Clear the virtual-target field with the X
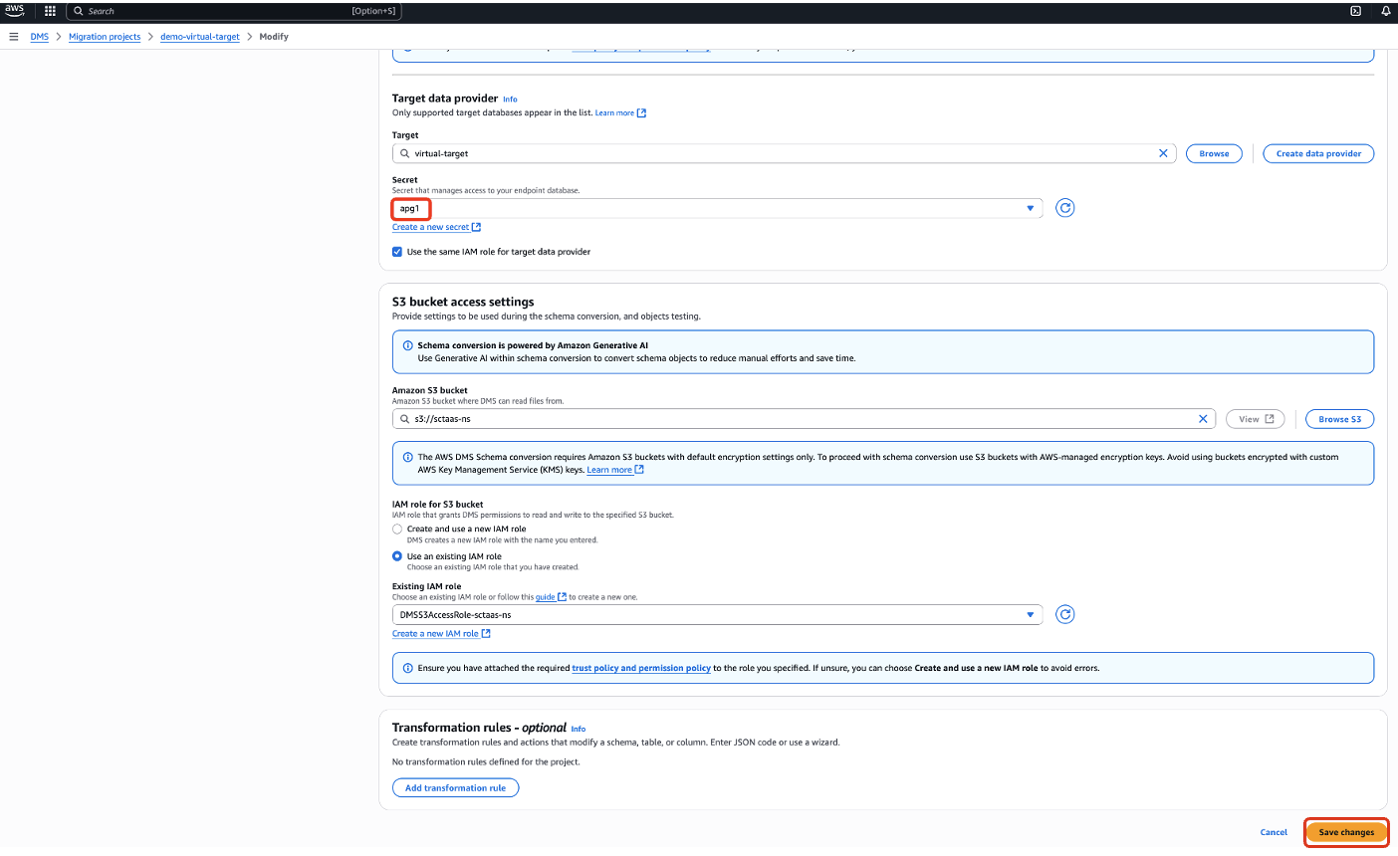This screenshot has height=856, width=1398. (x=1163, y=154)
